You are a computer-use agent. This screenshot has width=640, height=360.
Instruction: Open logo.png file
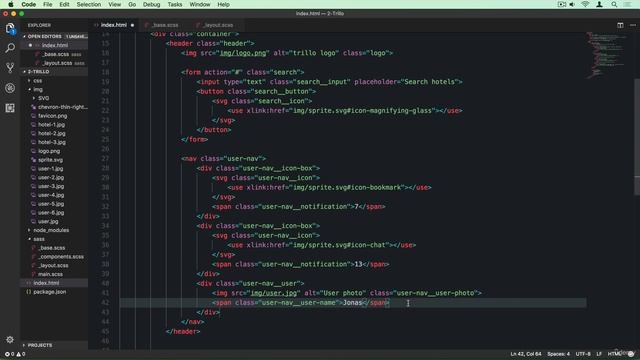49,151
